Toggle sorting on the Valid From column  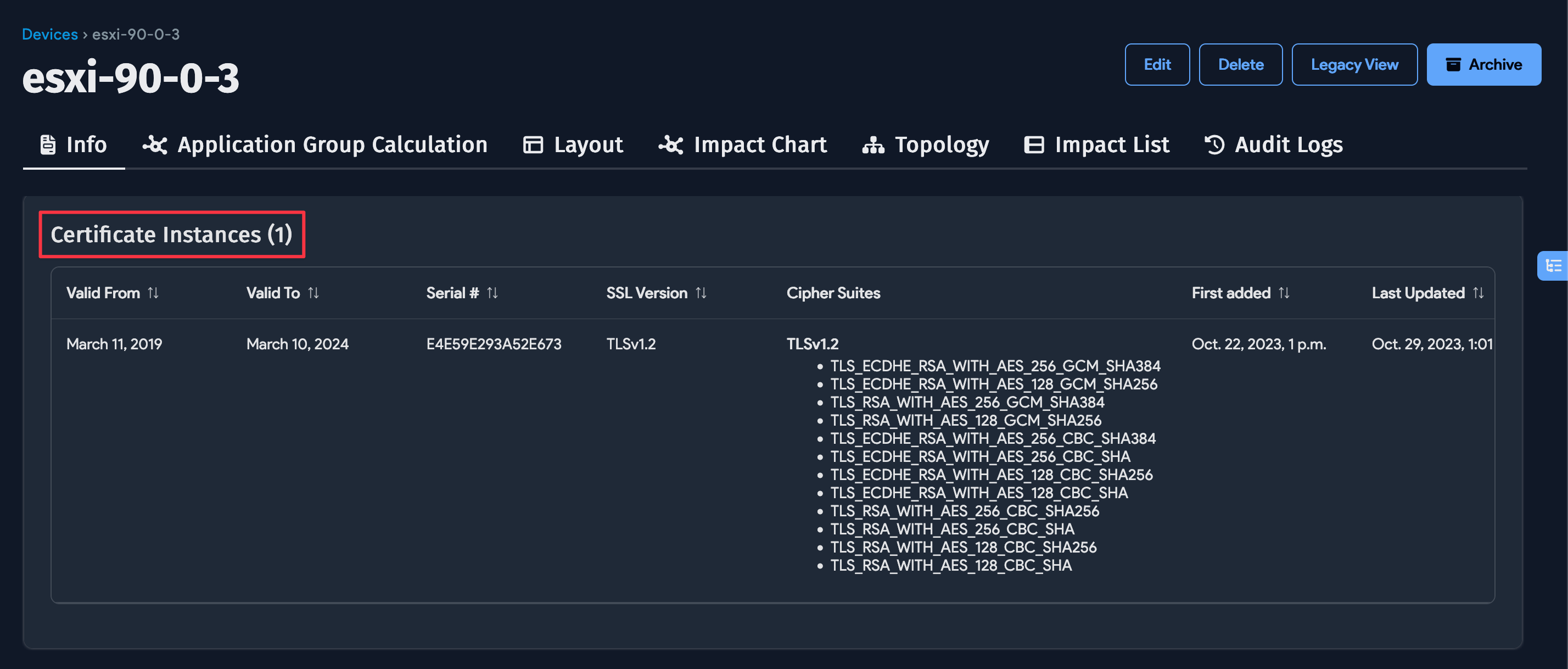point(154,293)
